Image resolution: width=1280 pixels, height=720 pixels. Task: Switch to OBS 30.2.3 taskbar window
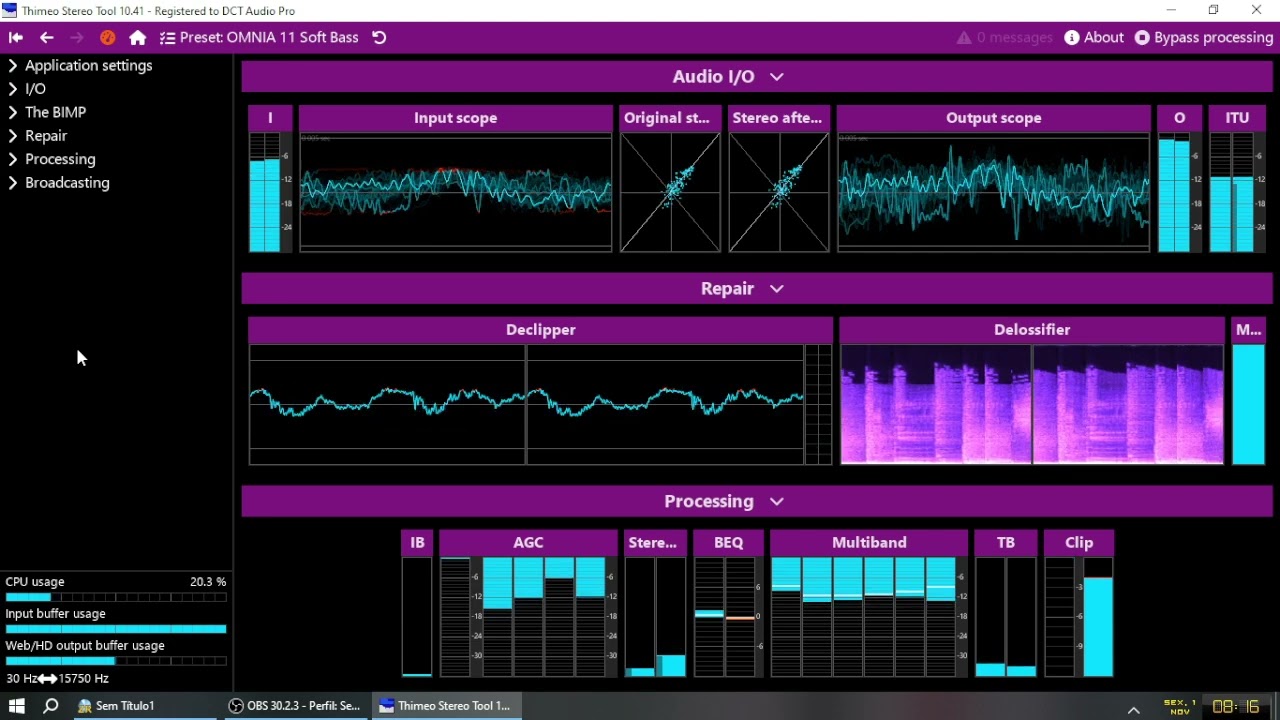(x=295, y=706)
